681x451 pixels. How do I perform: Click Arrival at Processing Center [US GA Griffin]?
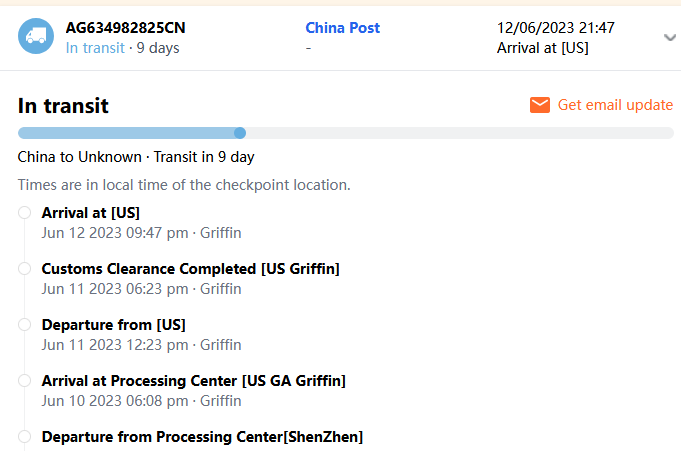point(193,380)
